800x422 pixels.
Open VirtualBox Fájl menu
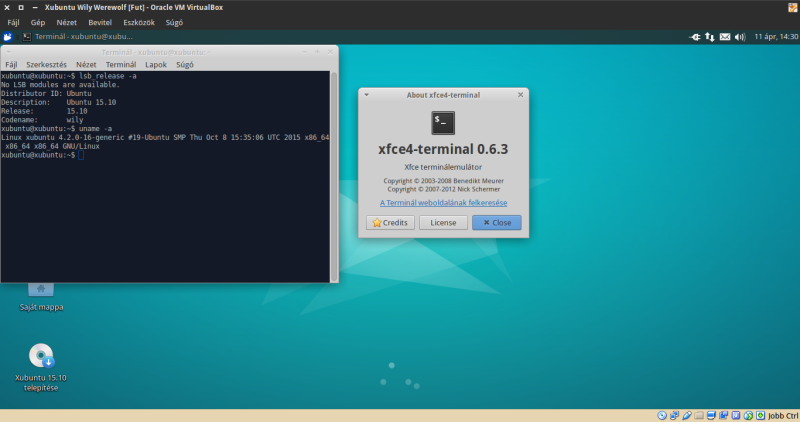pos(13,22)
